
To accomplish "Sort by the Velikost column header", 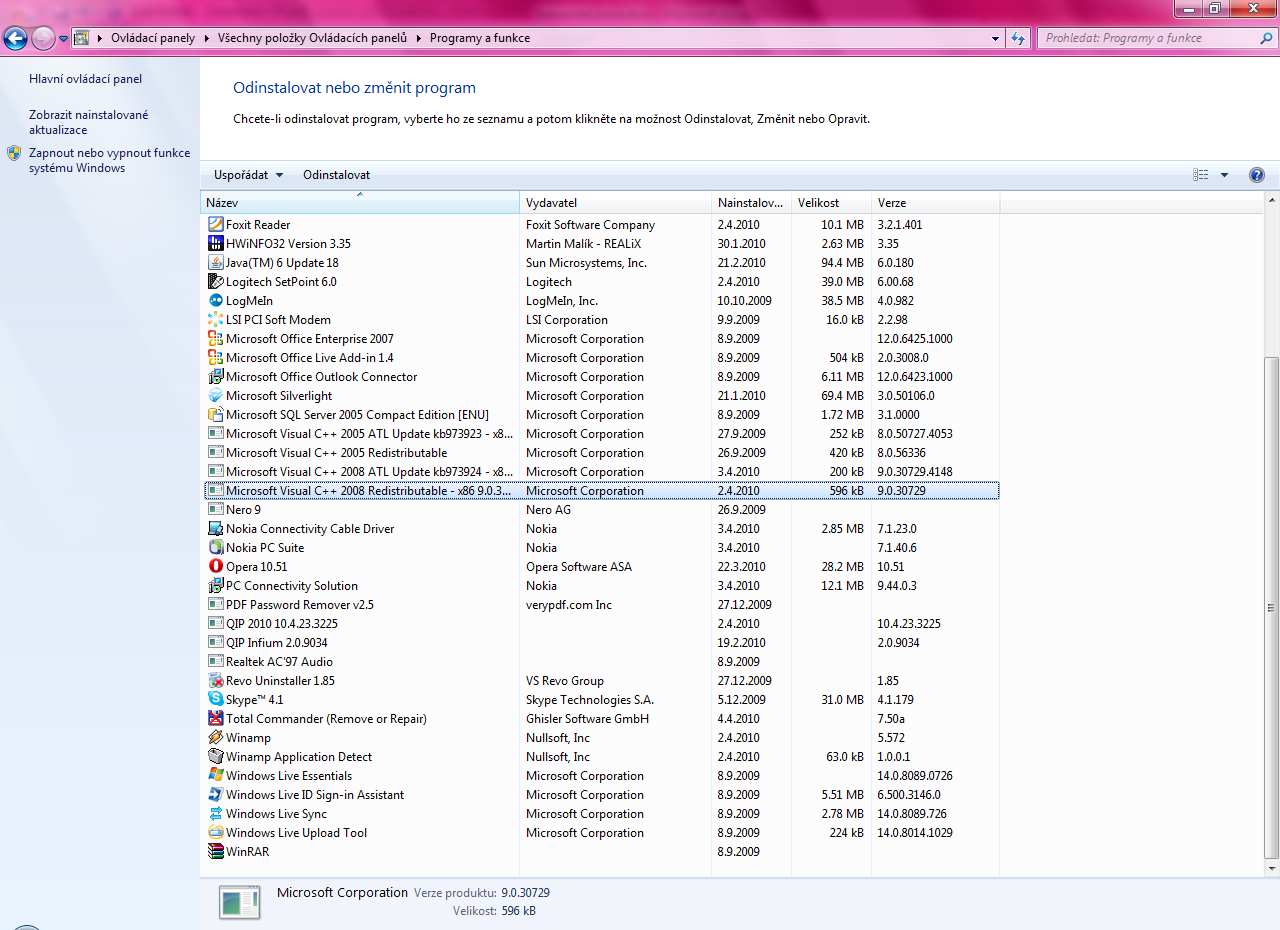I will (x=832, y=203).
